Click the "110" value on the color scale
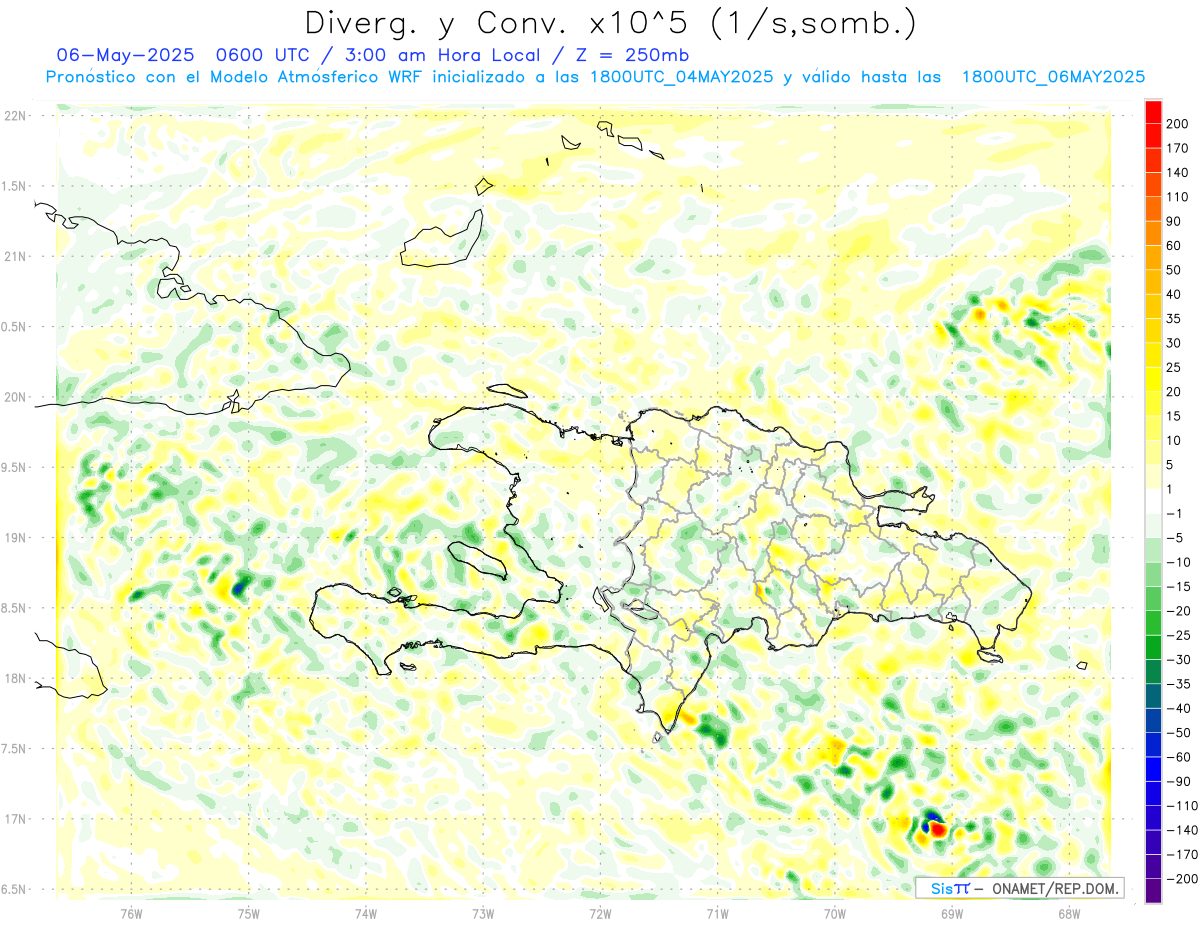1200x927 pixels. (1177, 197)
